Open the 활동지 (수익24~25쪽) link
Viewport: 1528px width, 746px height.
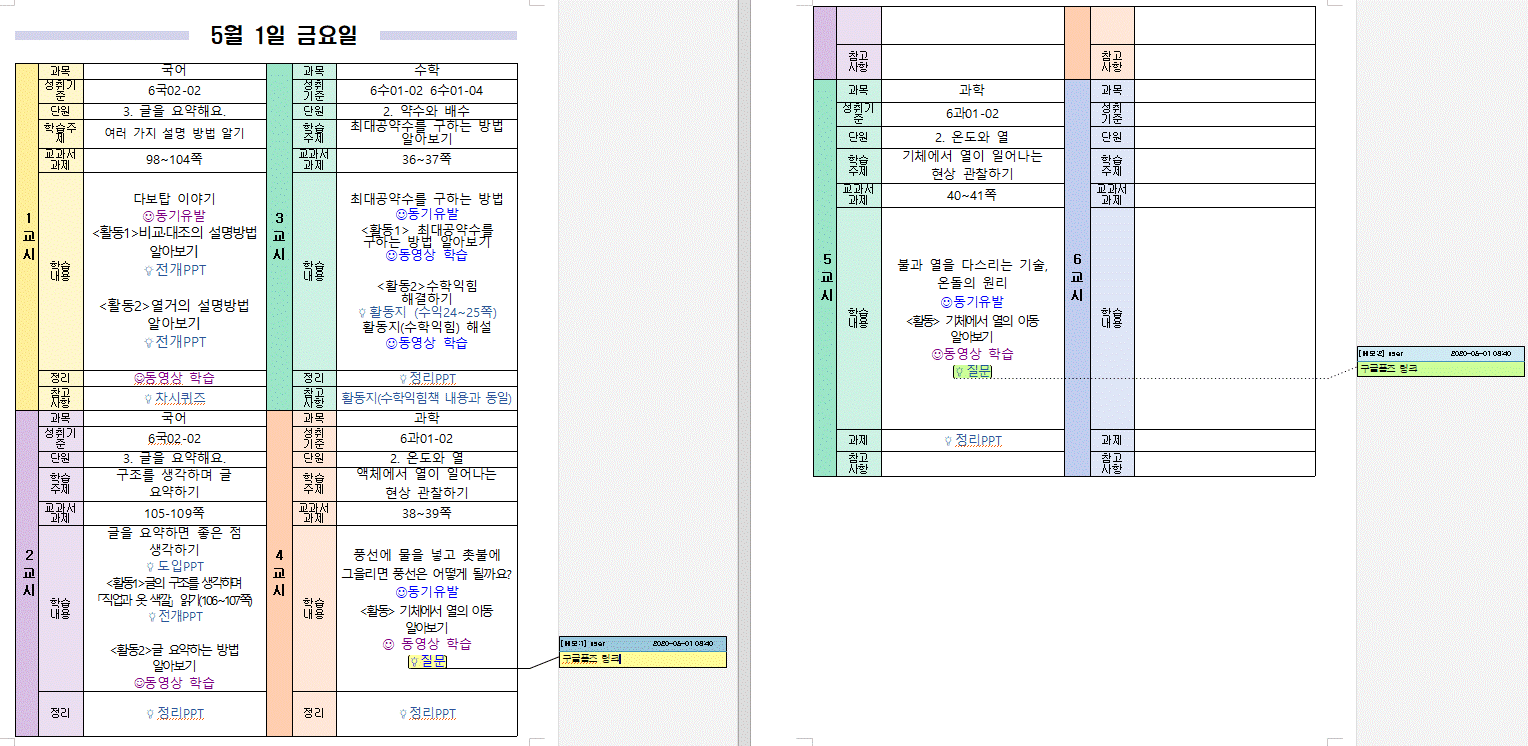(427, 312)
